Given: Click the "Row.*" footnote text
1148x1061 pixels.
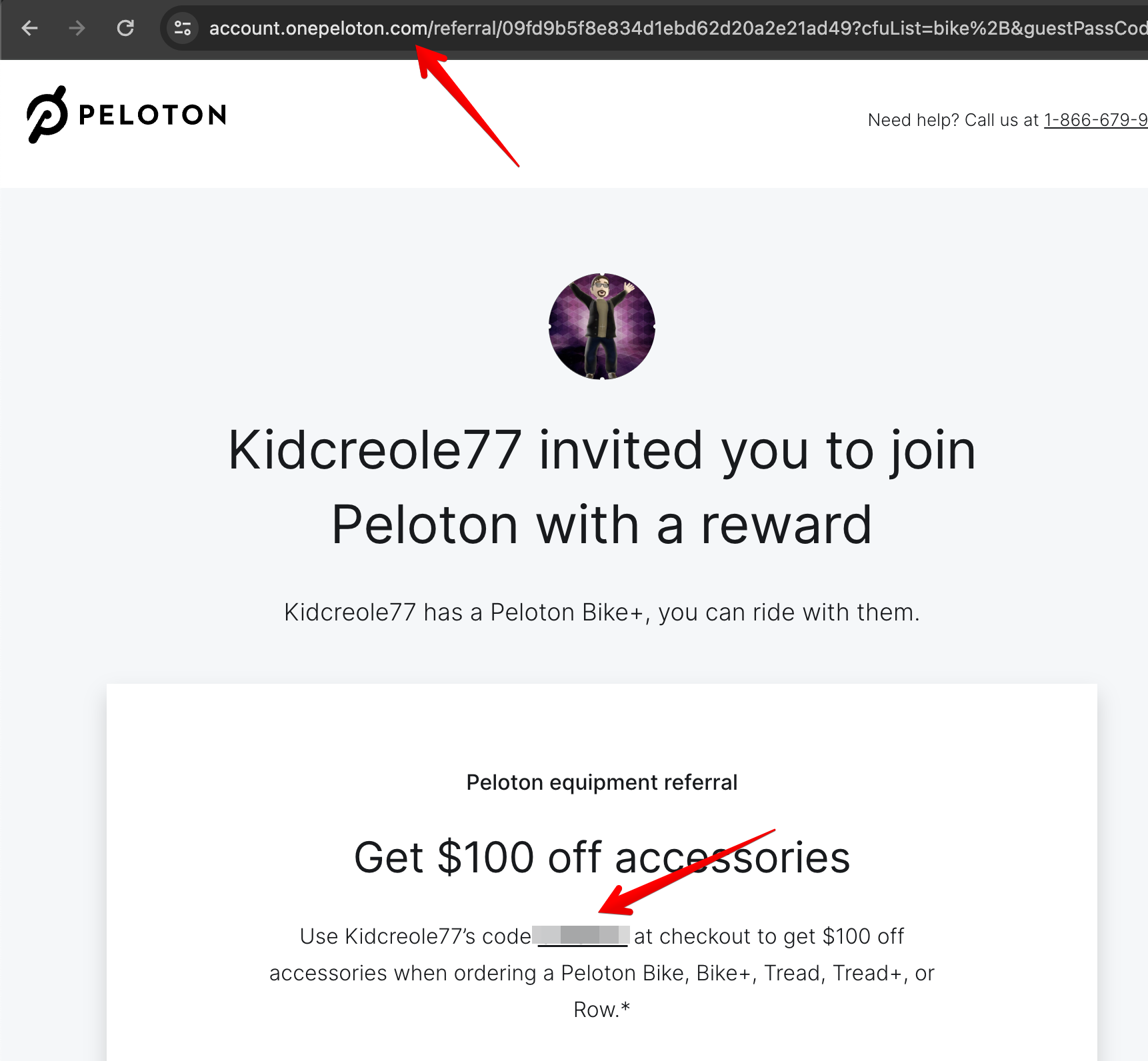Looking at the screenshot, I should click(601, 1010).
